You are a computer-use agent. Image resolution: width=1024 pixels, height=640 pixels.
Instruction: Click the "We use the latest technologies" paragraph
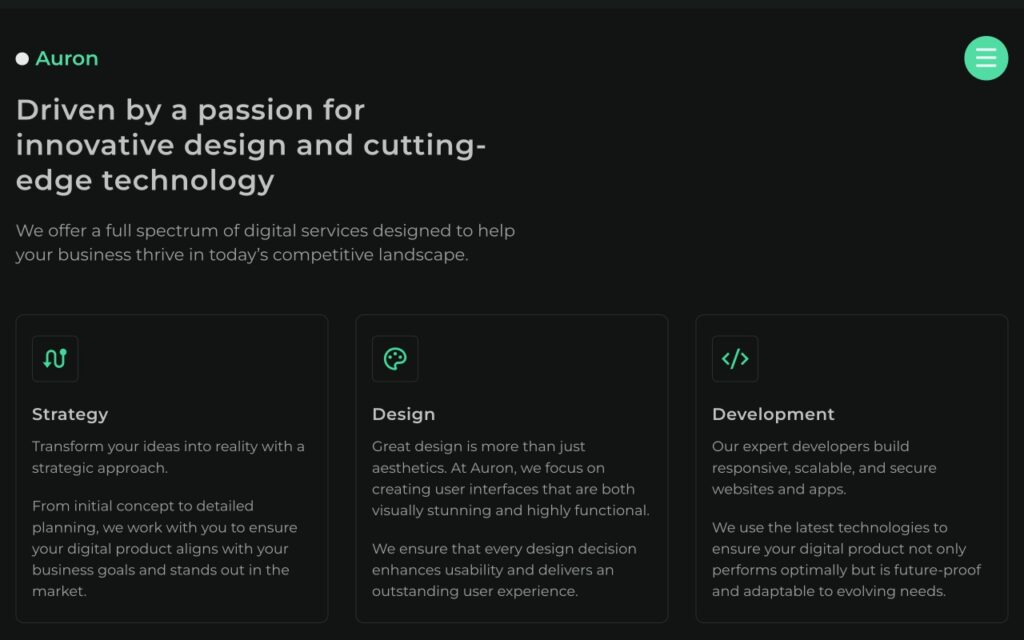pyautogui.click(x=846, y=559)
